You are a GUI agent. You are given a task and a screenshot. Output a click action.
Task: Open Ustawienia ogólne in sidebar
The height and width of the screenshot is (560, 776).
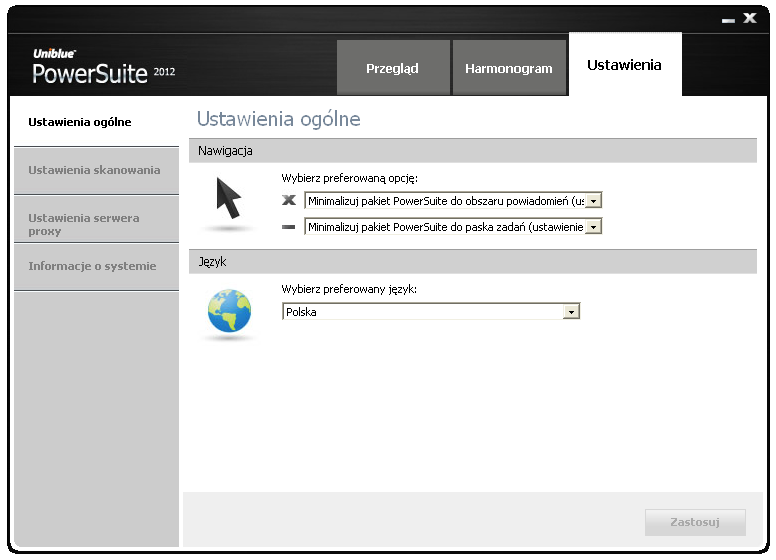coord(97,122)
